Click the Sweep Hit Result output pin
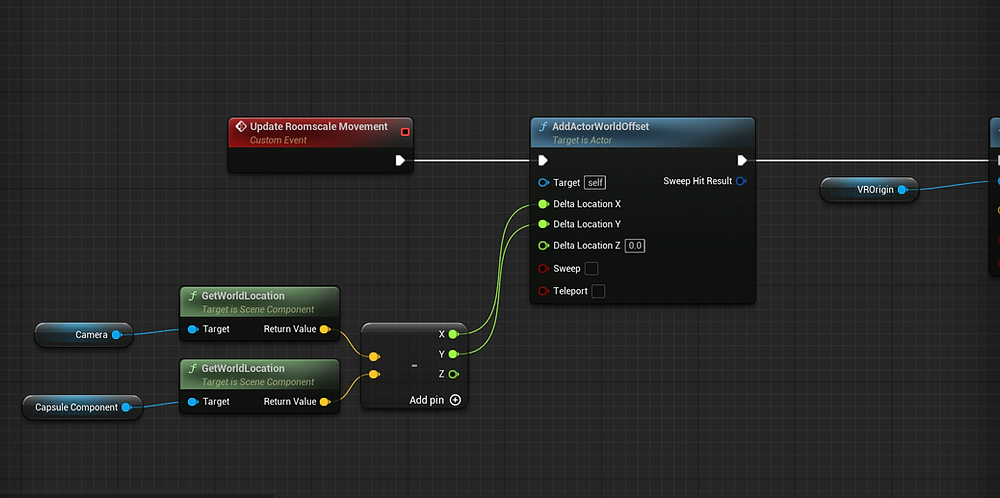The width and height of the screenshot is (1000, 498). click(740, 181)
